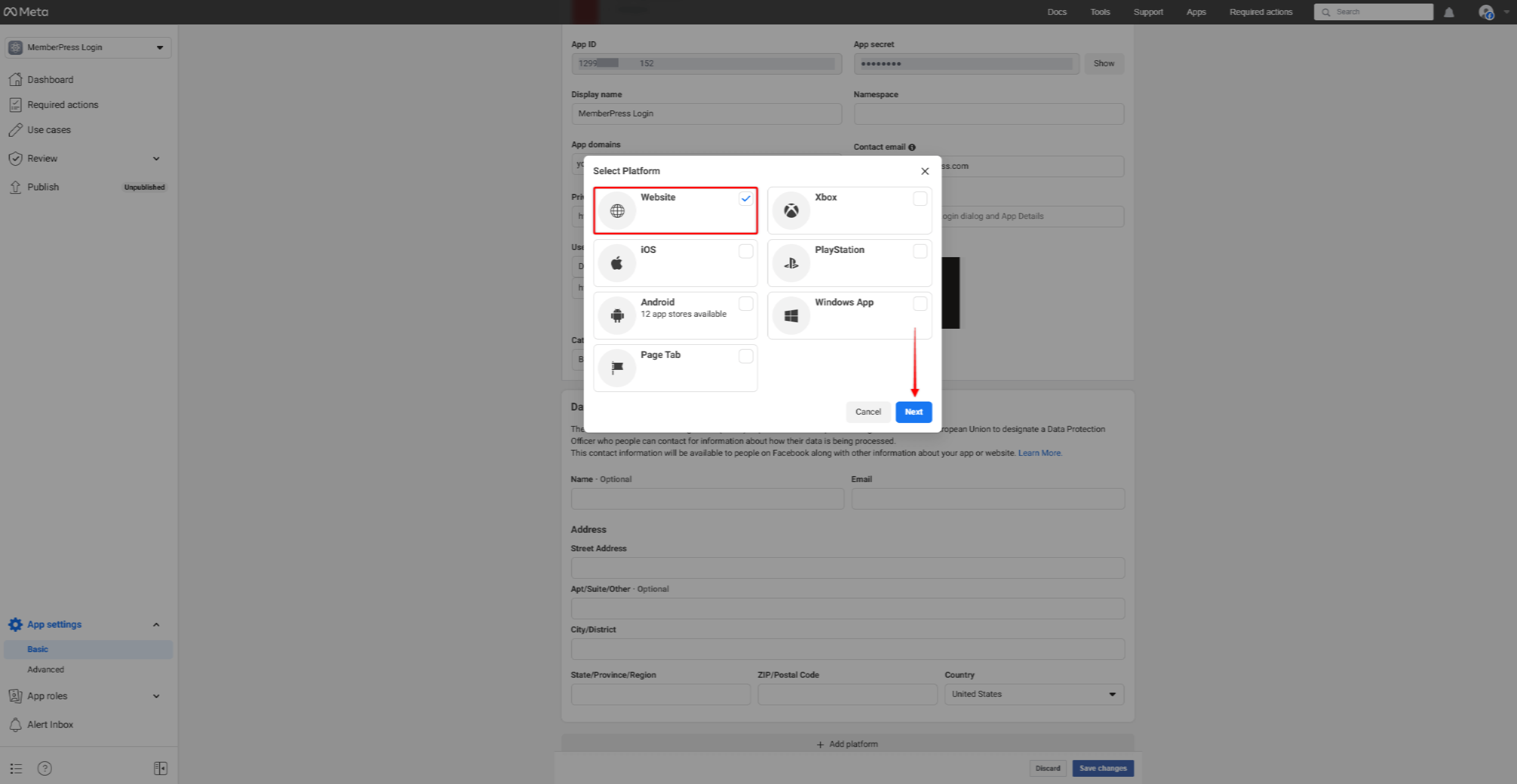Select the Windows App icon
The image size is (1517, 784).
click(x=791, y=315)
